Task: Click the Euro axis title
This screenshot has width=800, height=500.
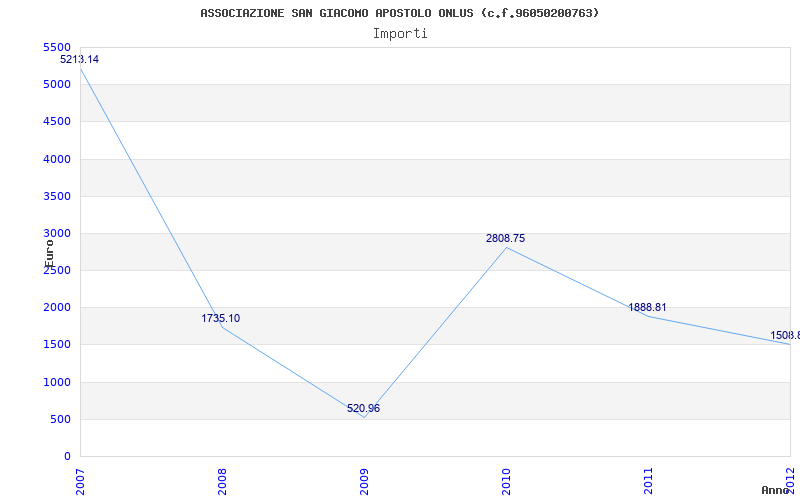Action: [x=49, y=254]
